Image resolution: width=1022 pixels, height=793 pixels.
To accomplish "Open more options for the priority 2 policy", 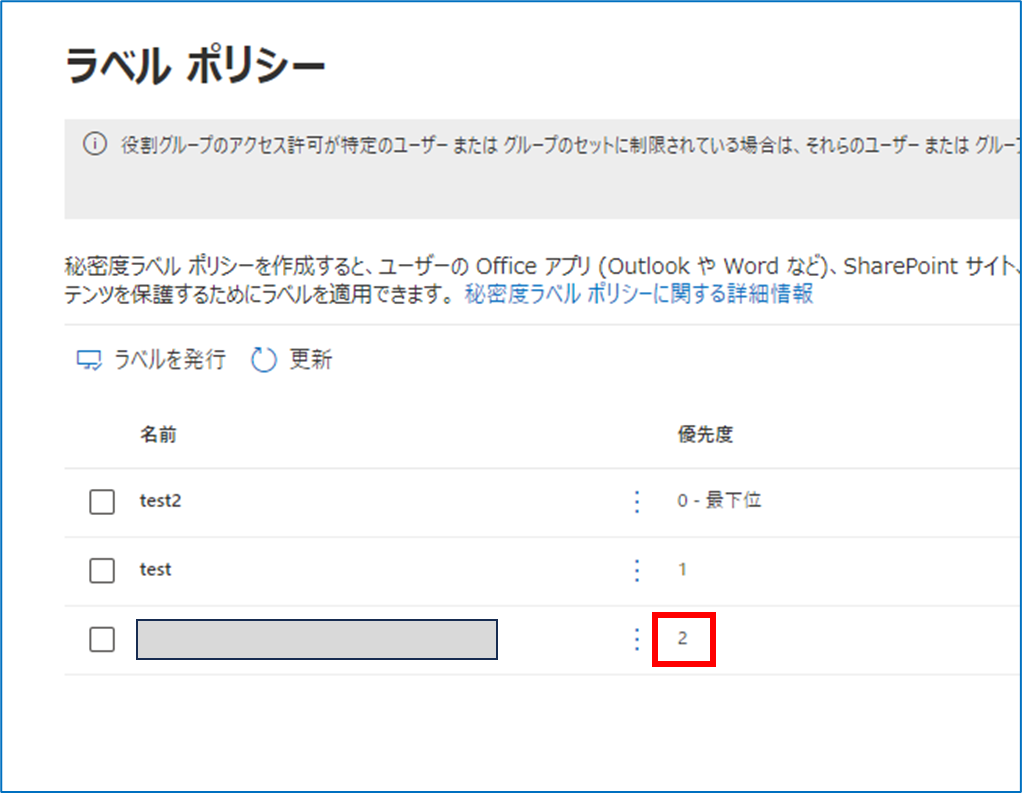I will tap(637, 639).
